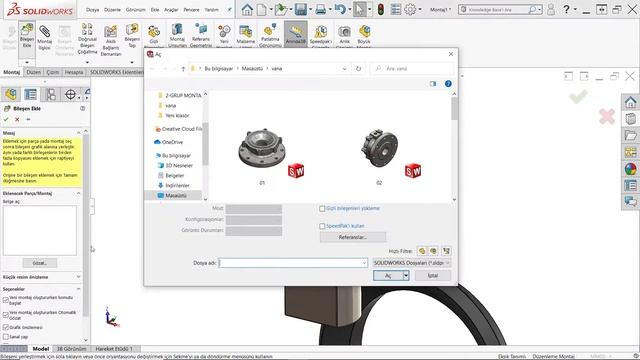The image size is (640, 360).
Task: Click the Bileşeni Taşı icon
Action: [x=132, y=29]
